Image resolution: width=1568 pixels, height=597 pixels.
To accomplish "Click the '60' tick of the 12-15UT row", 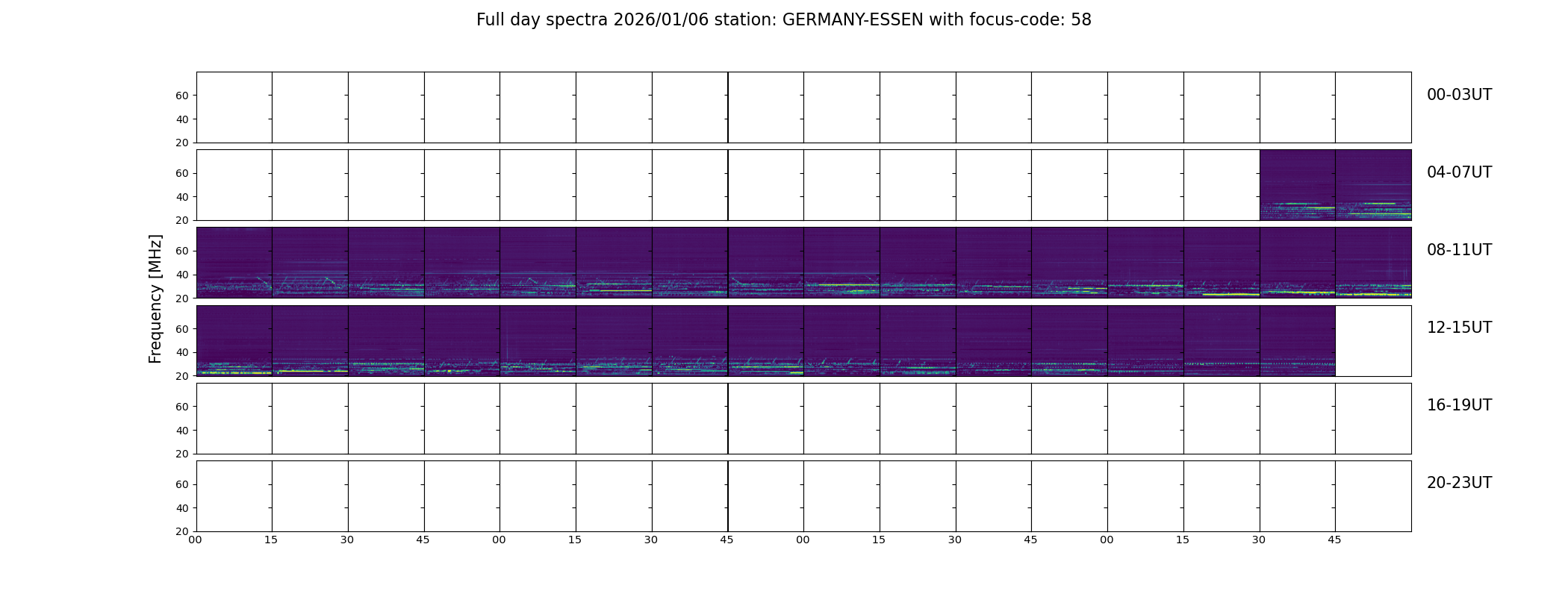I will (182, 329).
